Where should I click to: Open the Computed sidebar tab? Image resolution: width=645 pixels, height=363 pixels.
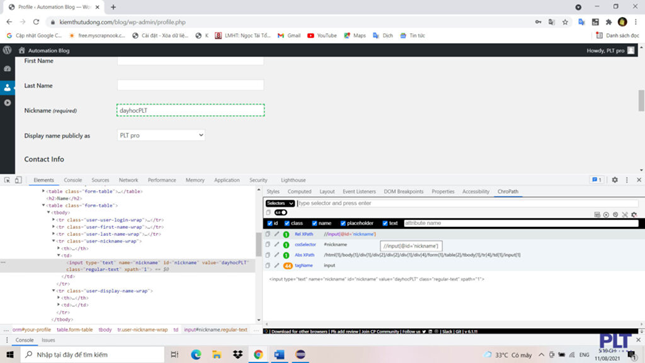(x=299, y=191)
